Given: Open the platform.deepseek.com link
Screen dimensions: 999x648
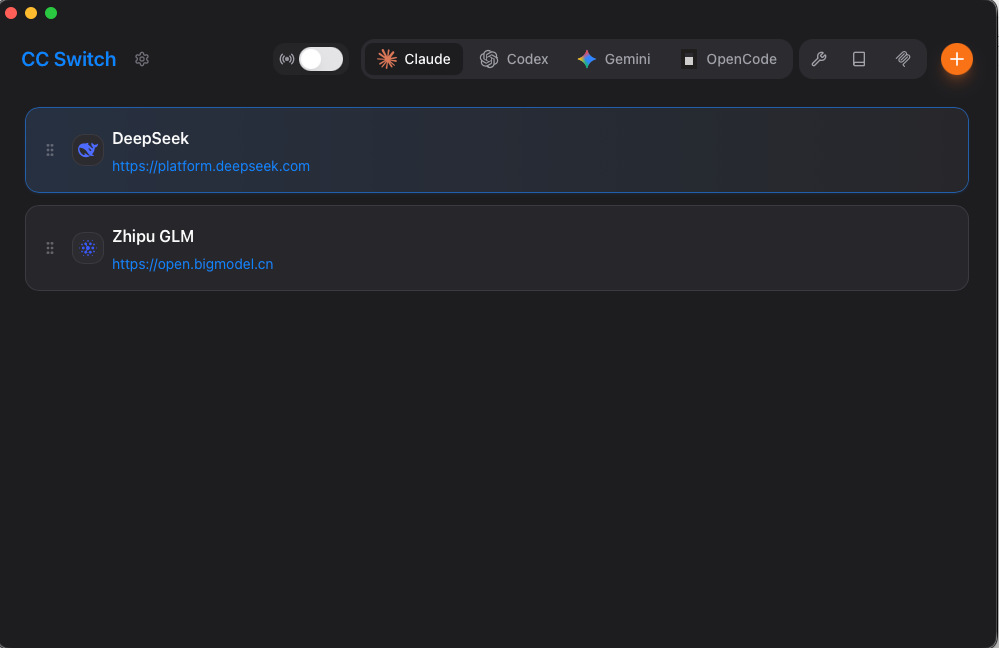Looking at the screenshot, I should tap(211, 166).
